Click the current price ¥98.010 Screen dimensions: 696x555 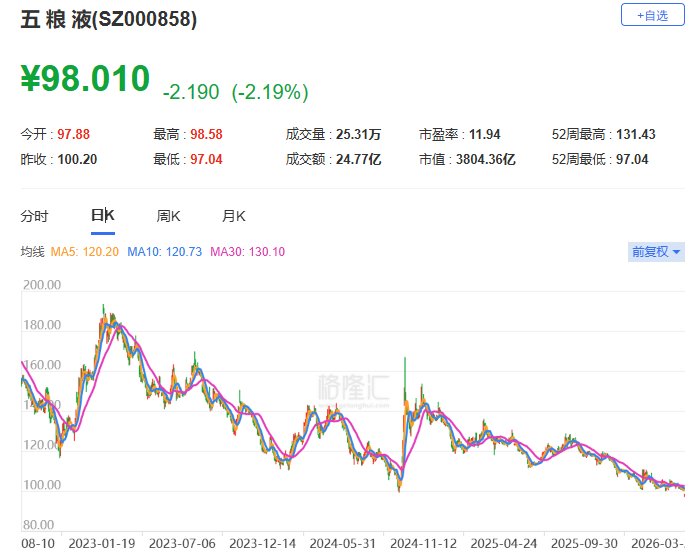coord(86,78)
